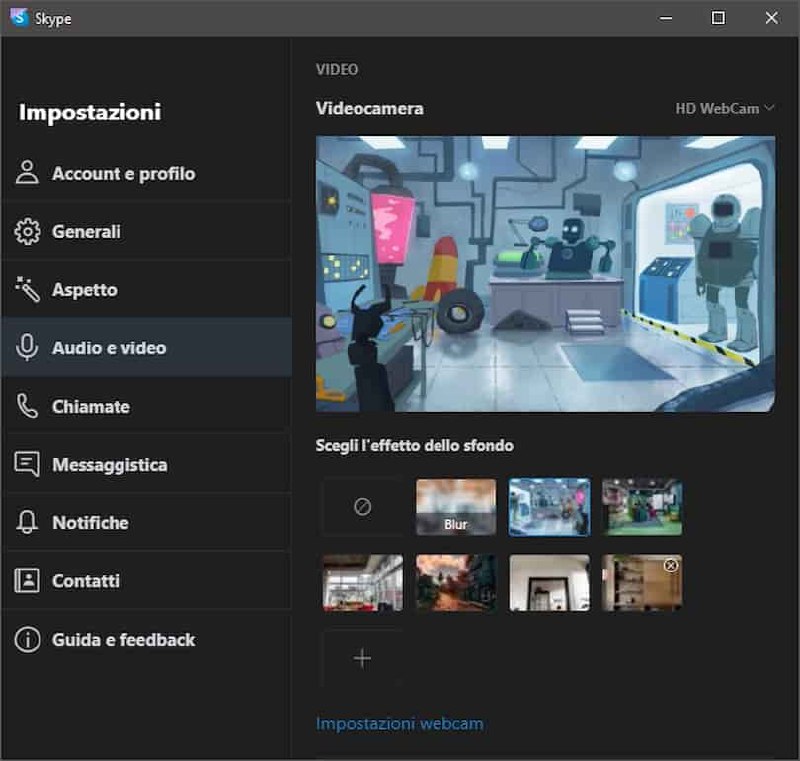Pick the wooden shelf room background

(x=642, y=582)
